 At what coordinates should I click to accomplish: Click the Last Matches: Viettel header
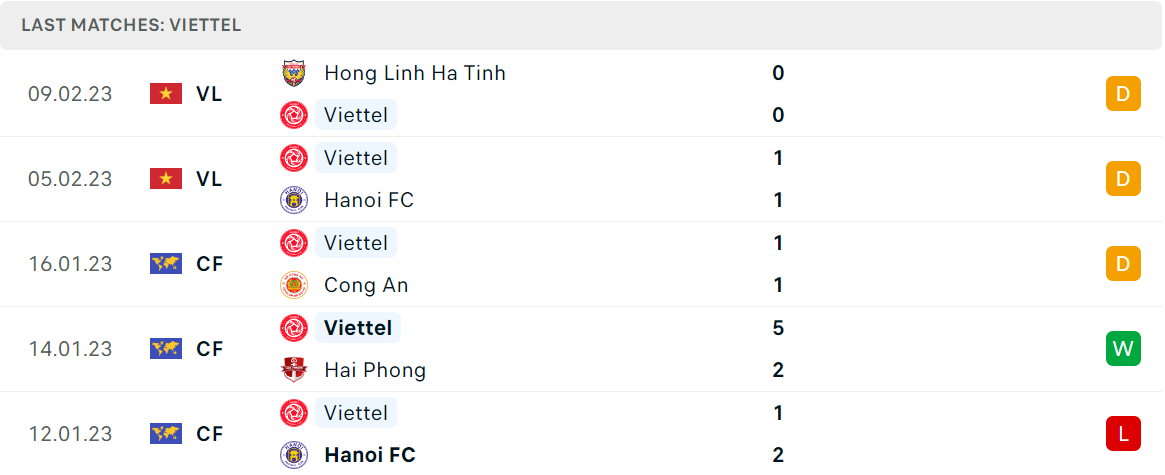132,25
